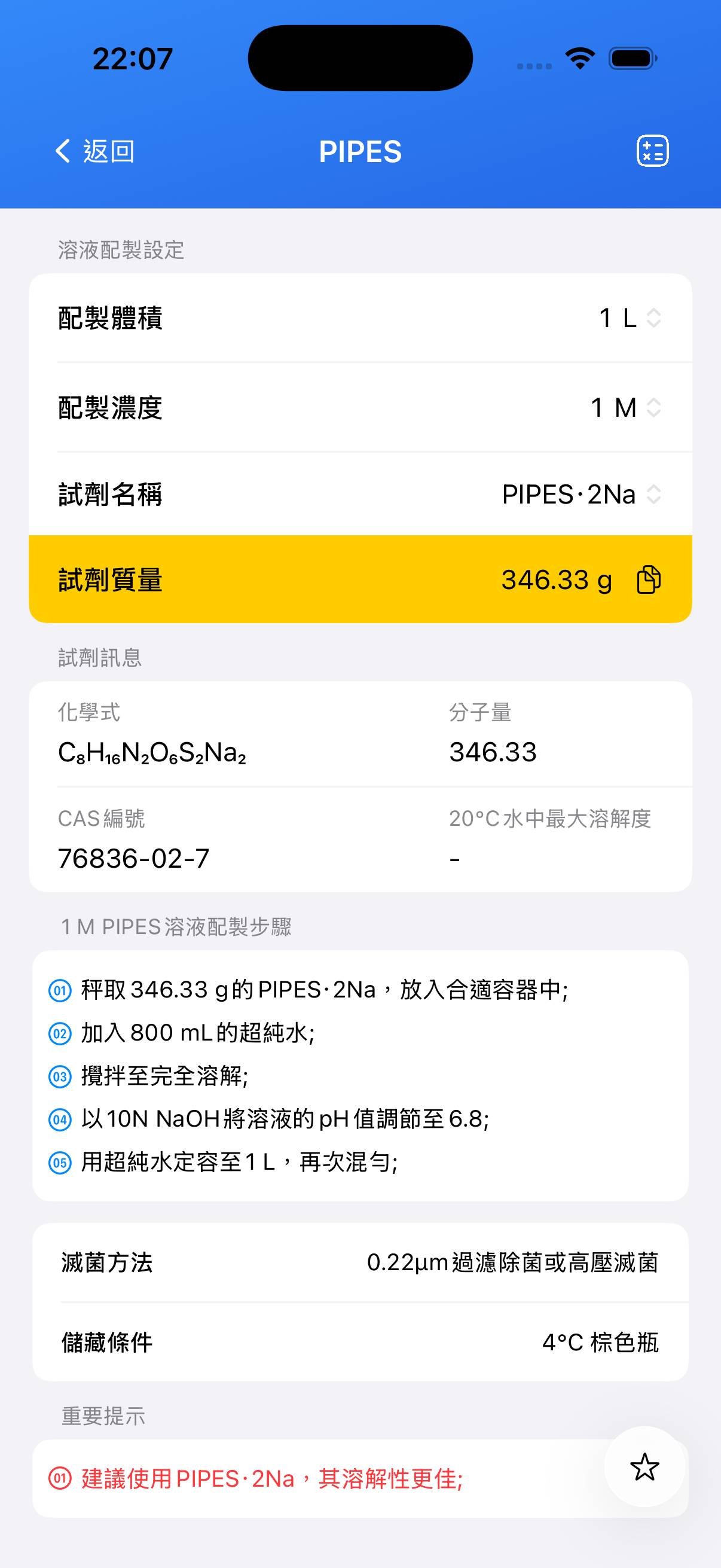Tap step 01 circle number icon
The height and width of the screenshot is (1568, 721).
(60, 990)
